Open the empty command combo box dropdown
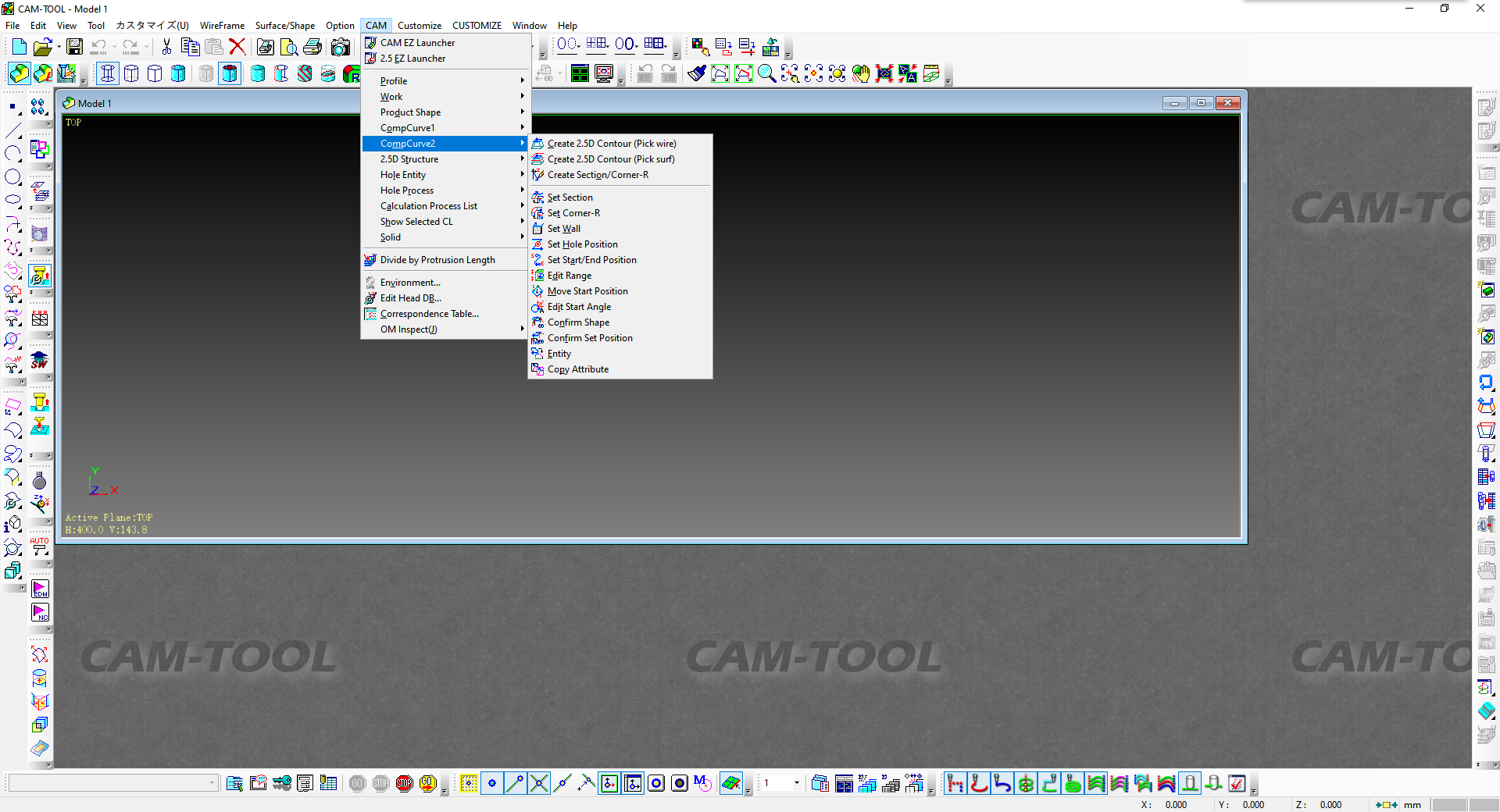This screenshot has height=812, width=1500. point(212,783)
